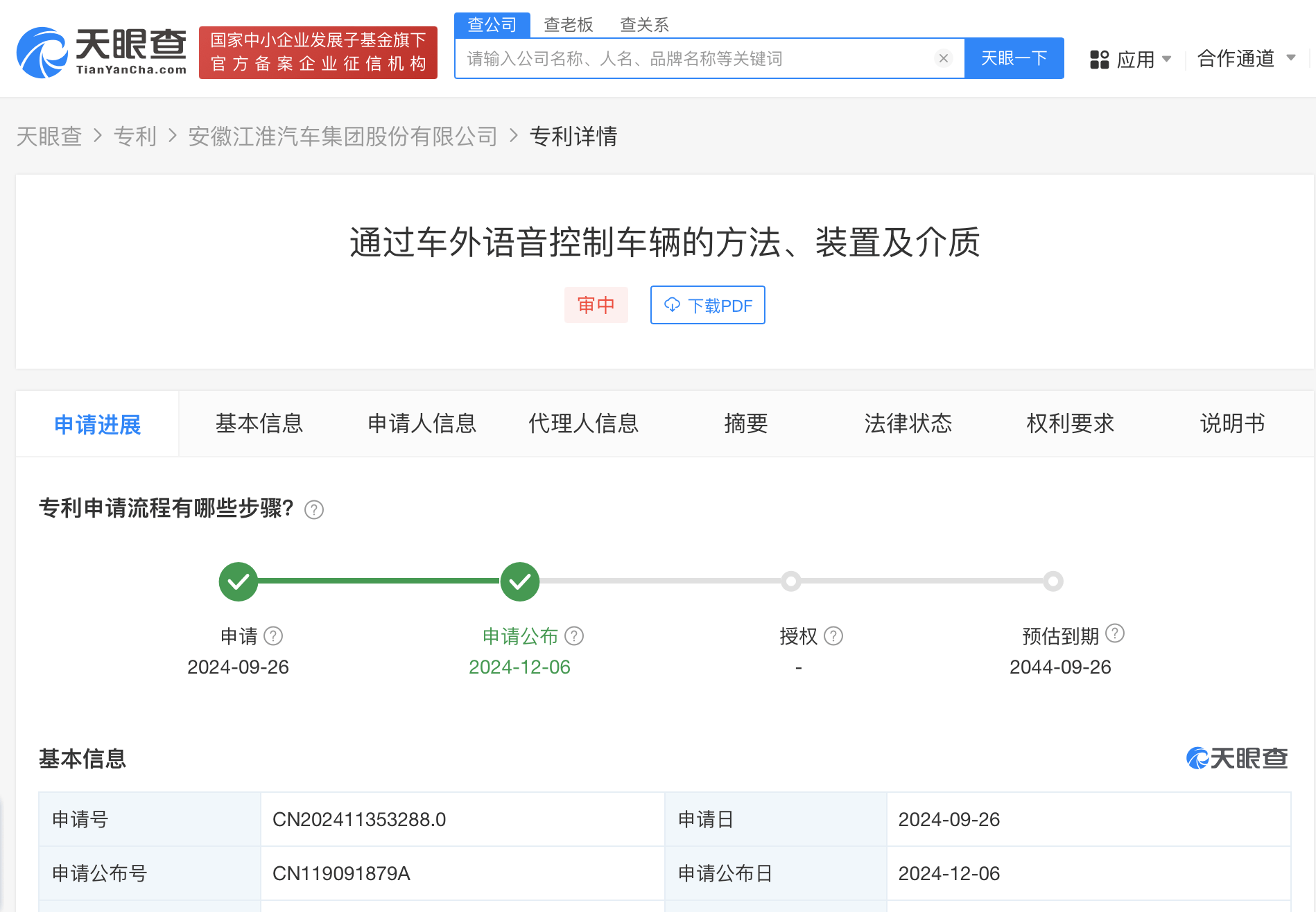This screenshot has width=1316, height=912.
Task: Expand the 应用 dropdown menu
Action: (x=1166, y=59)
